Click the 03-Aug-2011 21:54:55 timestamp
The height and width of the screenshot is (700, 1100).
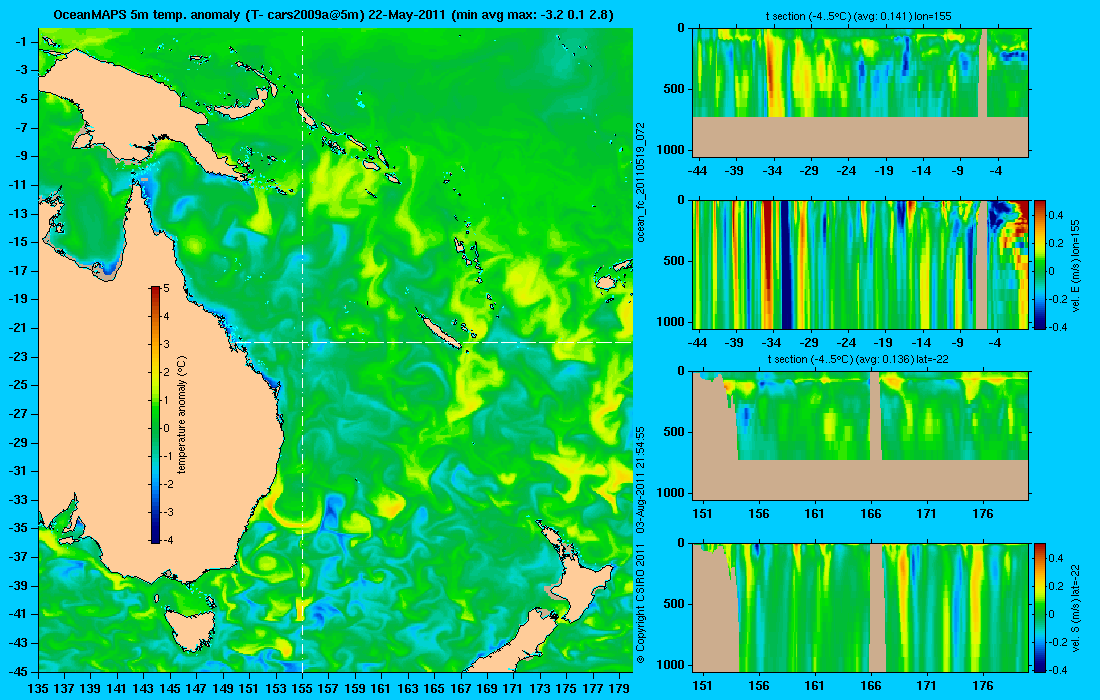click(640, 480)
